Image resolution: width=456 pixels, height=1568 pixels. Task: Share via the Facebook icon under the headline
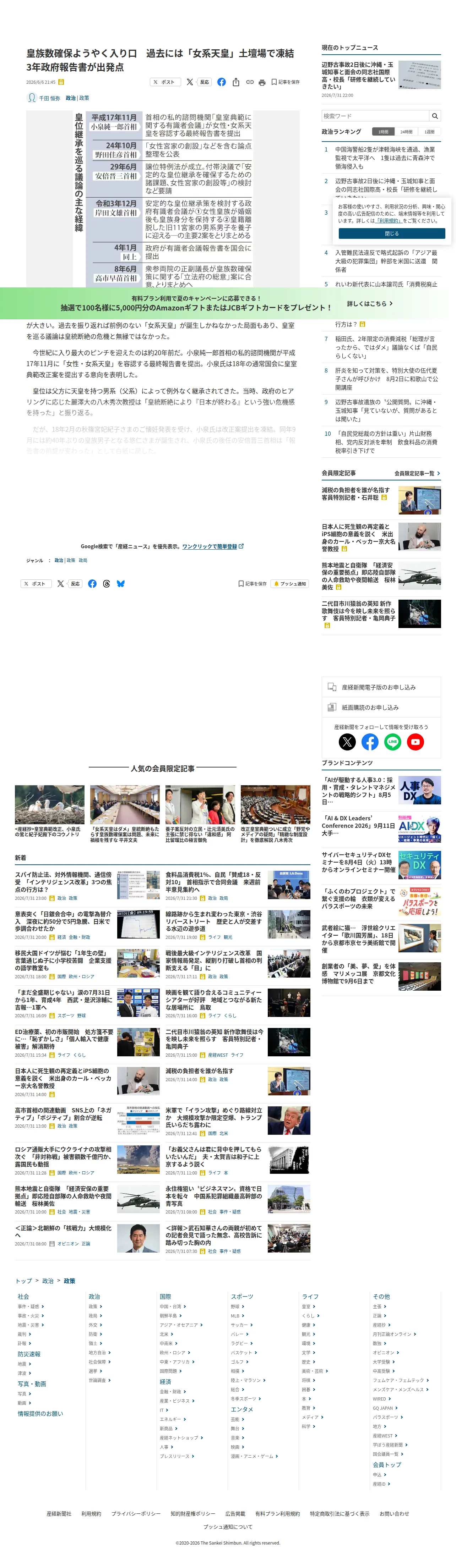point(221,82)
